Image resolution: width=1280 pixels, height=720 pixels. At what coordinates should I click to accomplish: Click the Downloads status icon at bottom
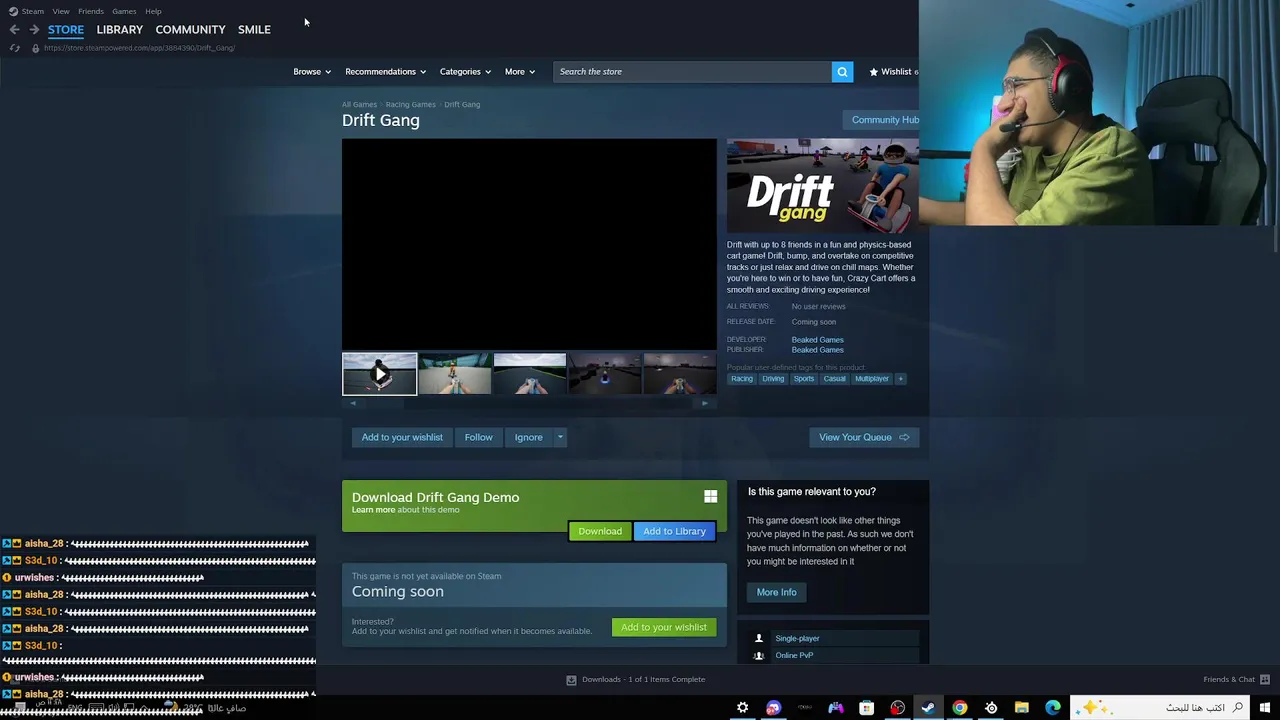[571, 680]
